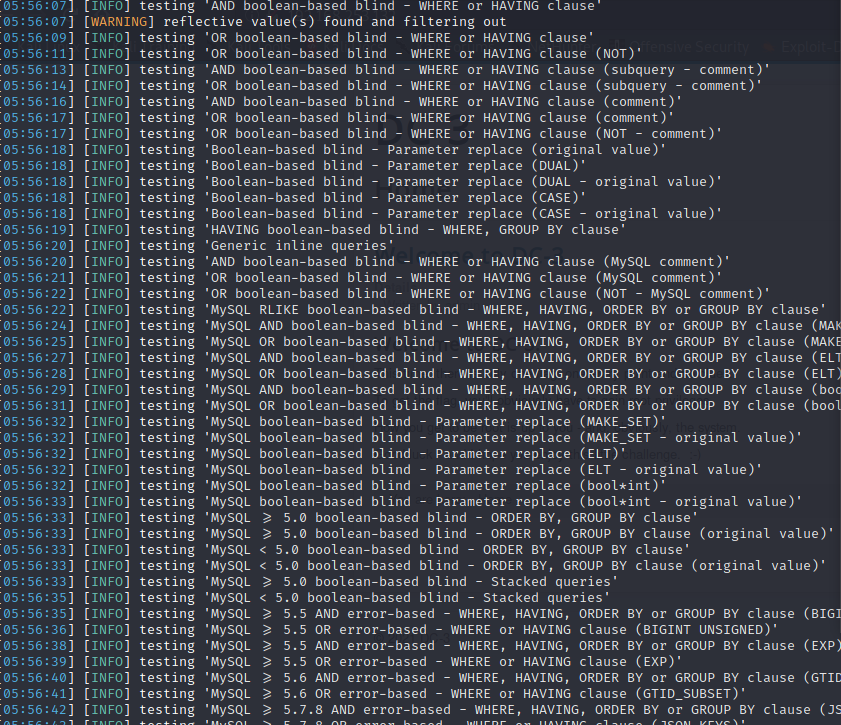Click MySQL Parameter replace '(MAKE_SET - original value)' line
This screenshot has height=725, width=841.
(401, 438)
